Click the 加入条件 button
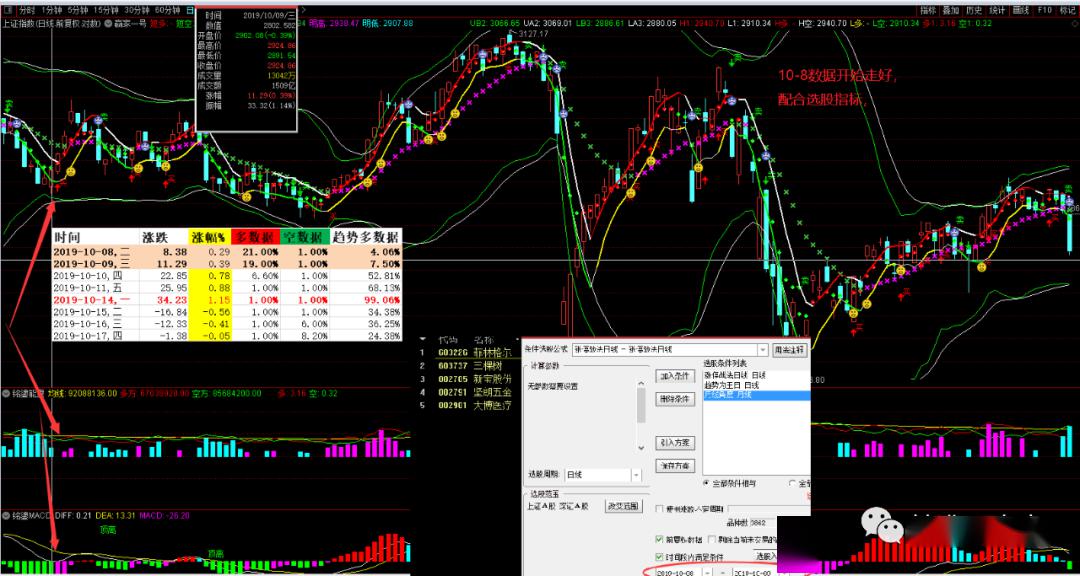The height and width of the screenshot is (576, 1080). [x=674, y=376]
